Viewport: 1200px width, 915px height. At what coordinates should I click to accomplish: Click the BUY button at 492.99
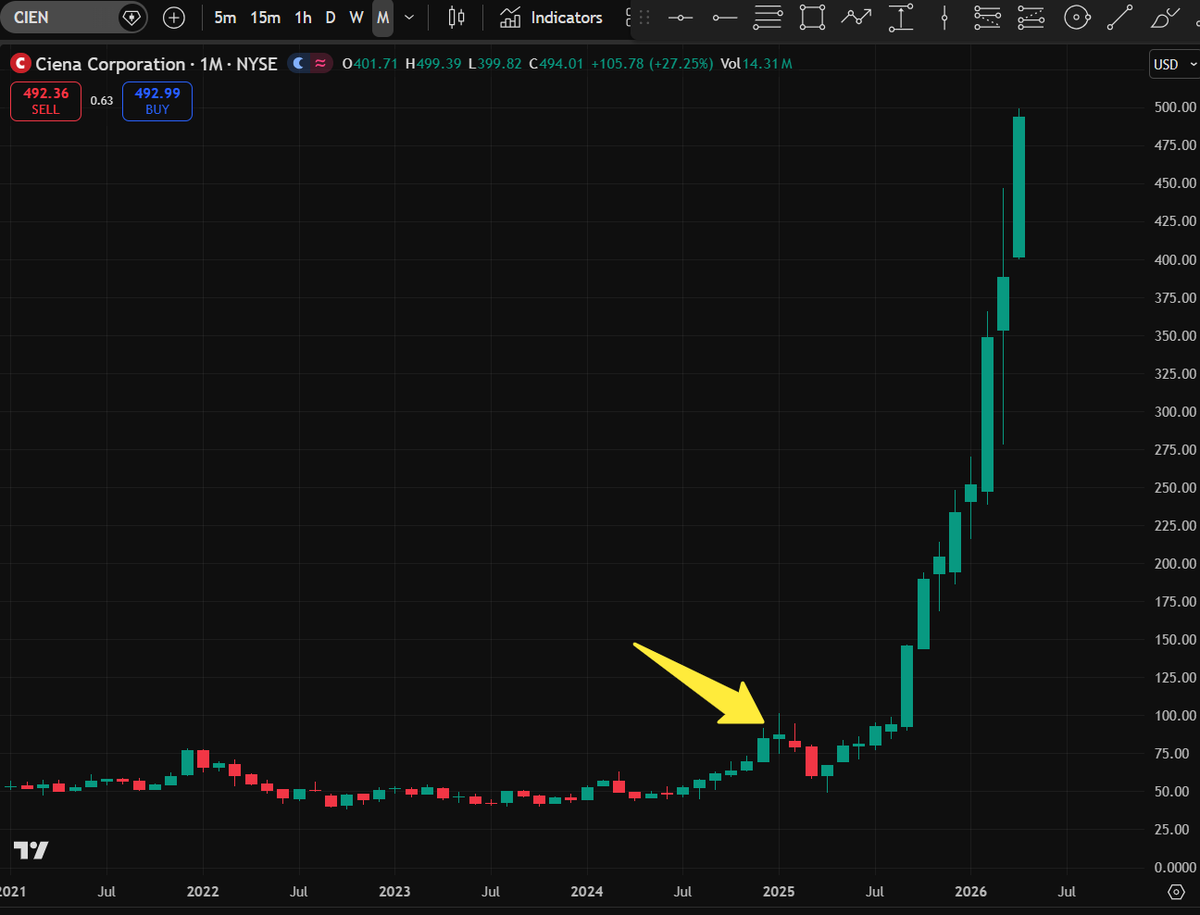[x=157, y=101]
